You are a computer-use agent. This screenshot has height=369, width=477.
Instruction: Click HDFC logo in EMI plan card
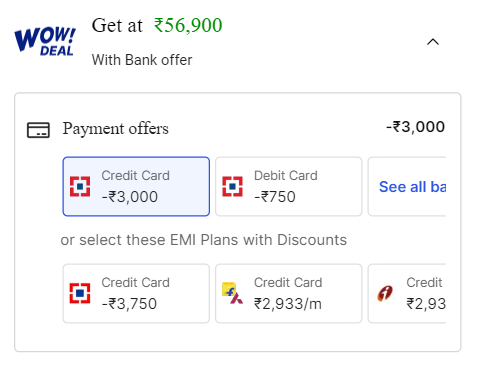click(80, 293)
